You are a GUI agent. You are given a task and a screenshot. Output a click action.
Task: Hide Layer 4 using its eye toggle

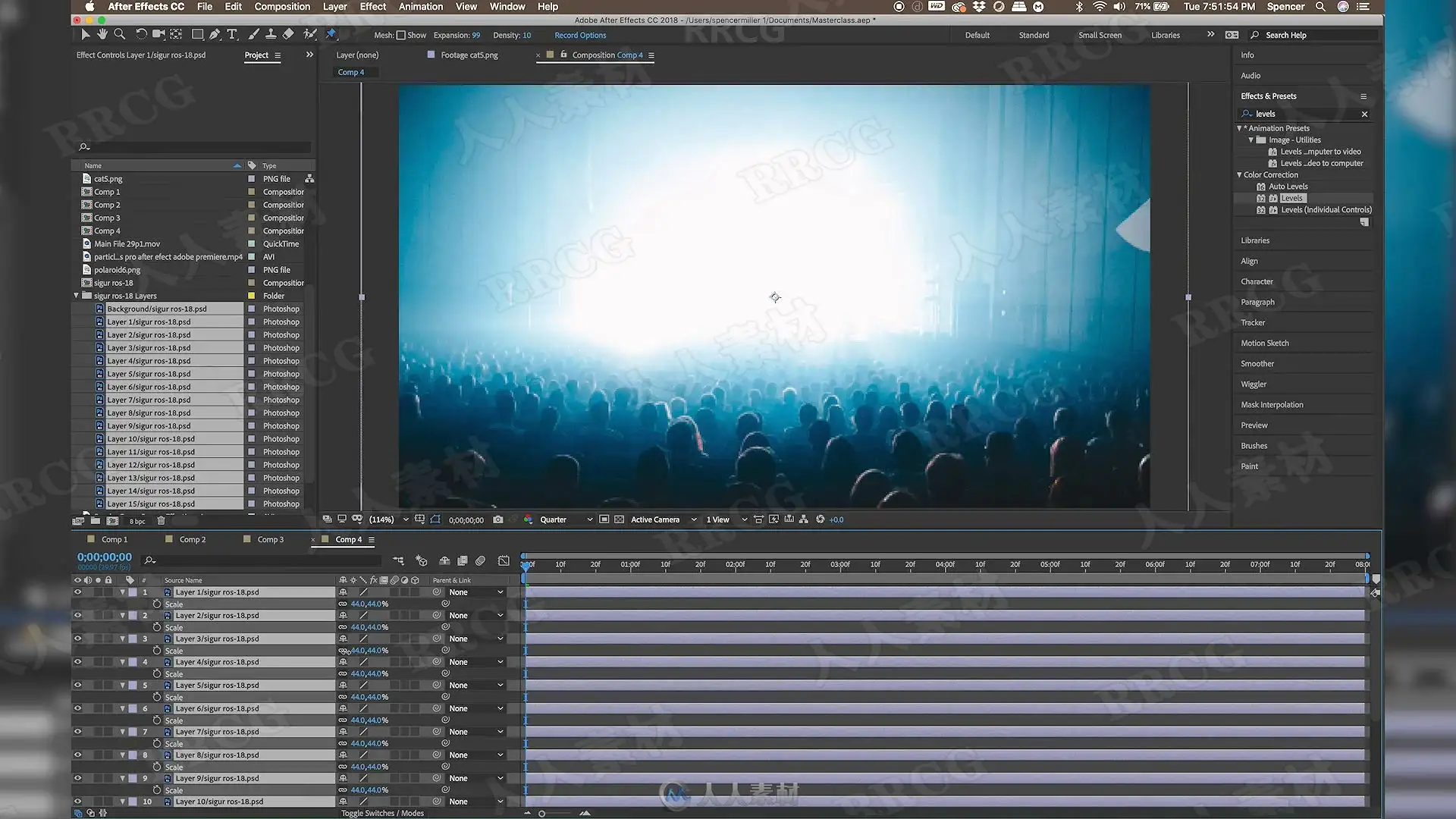[x=77, y=662]
